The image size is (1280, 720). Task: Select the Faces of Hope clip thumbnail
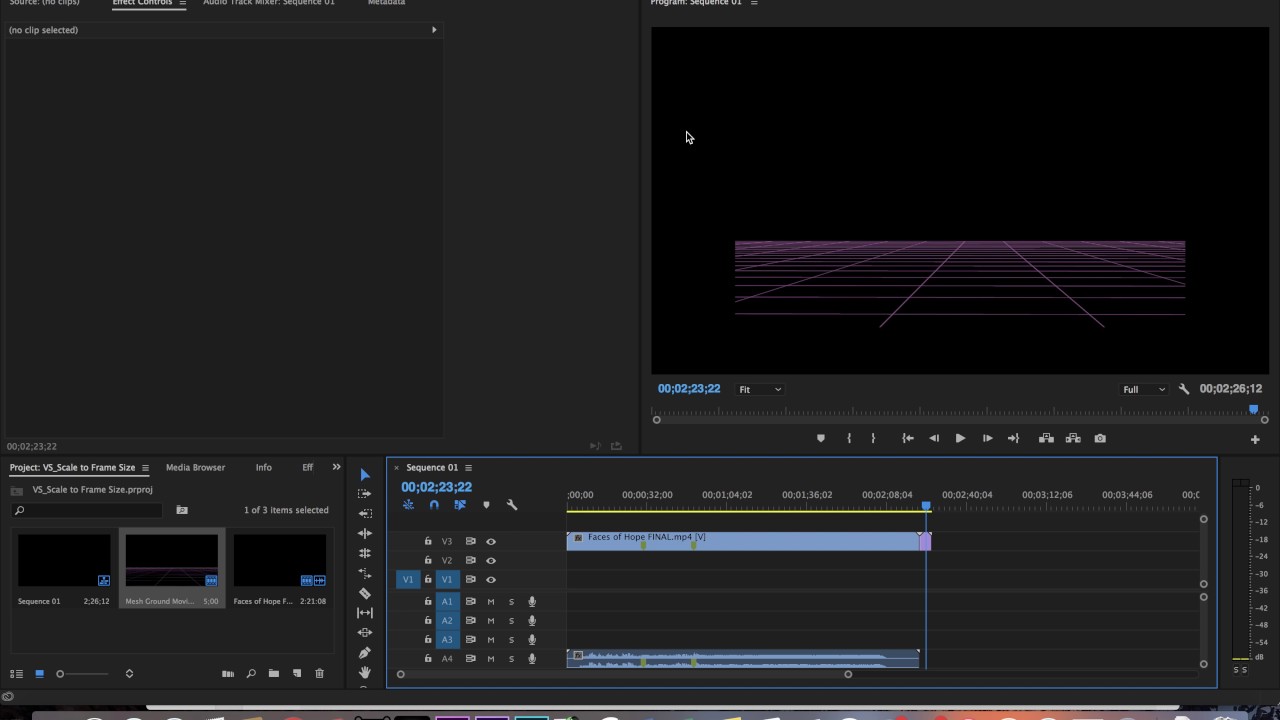tap(280, 560)
